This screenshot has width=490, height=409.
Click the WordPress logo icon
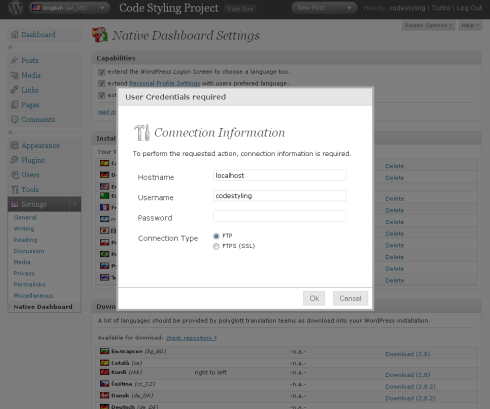[15, 8]
